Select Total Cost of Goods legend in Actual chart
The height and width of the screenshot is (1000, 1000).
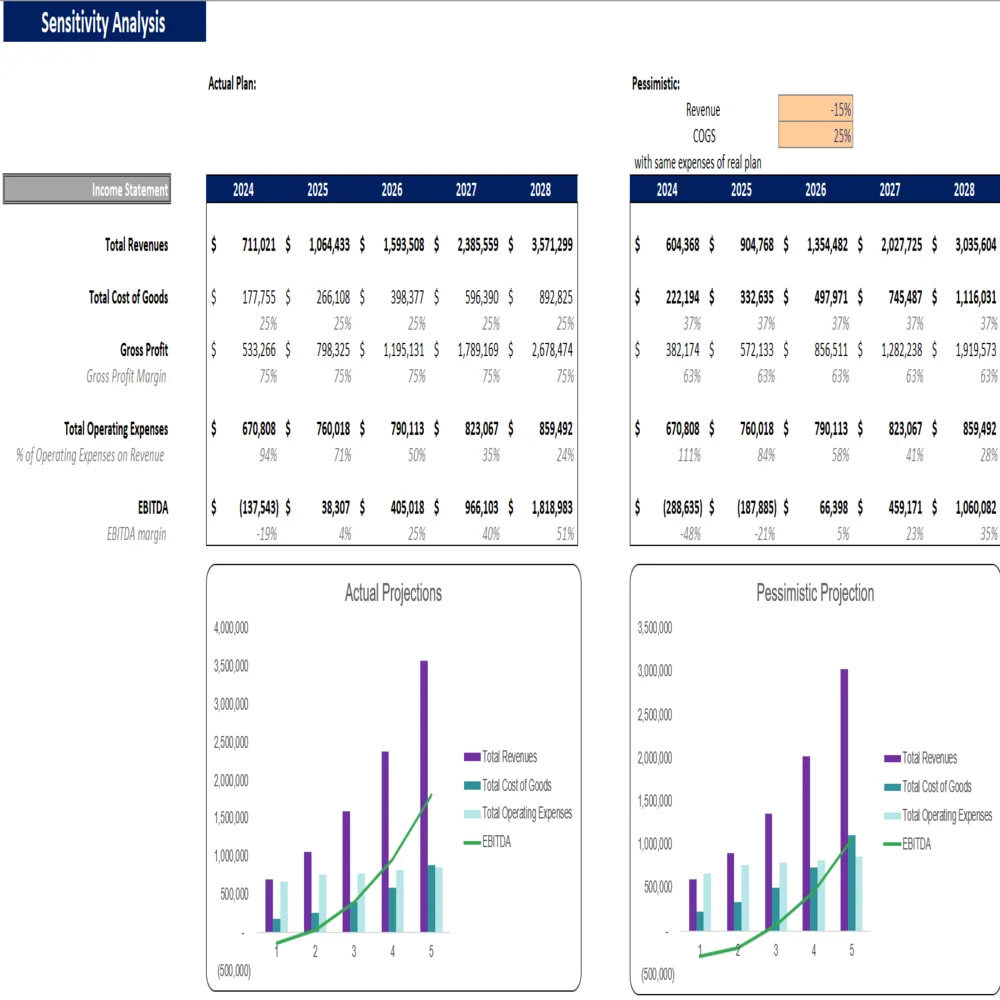(516, 786)
